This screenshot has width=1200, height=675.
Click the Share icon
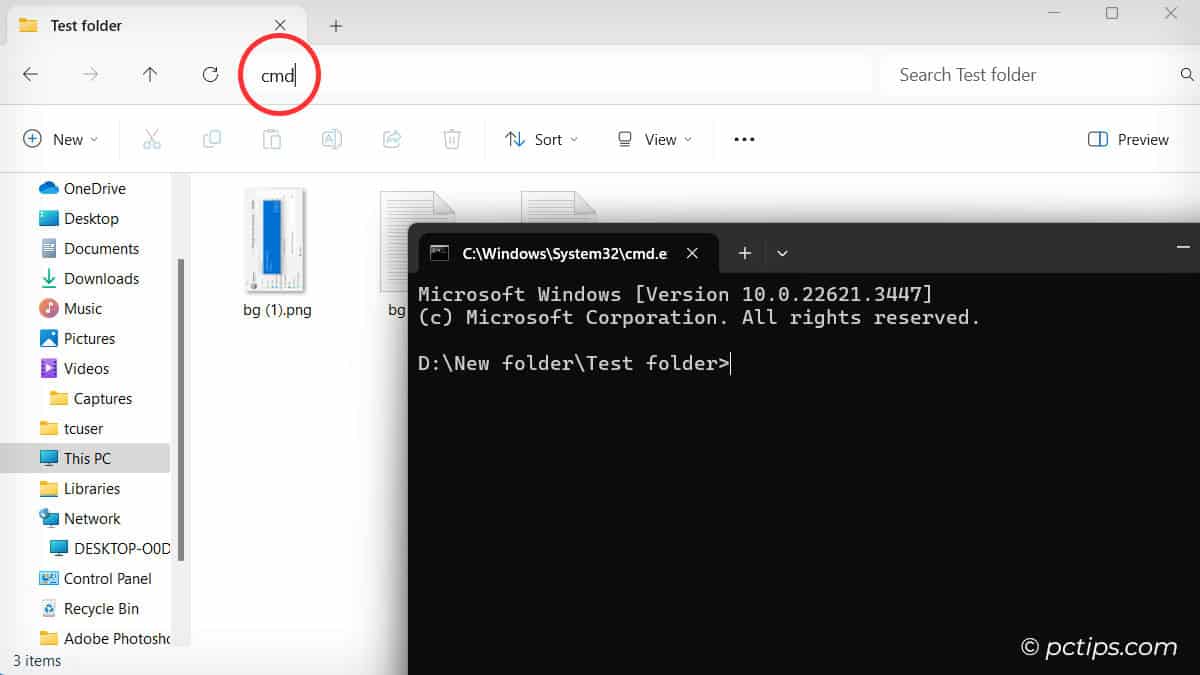click(392, 140)
